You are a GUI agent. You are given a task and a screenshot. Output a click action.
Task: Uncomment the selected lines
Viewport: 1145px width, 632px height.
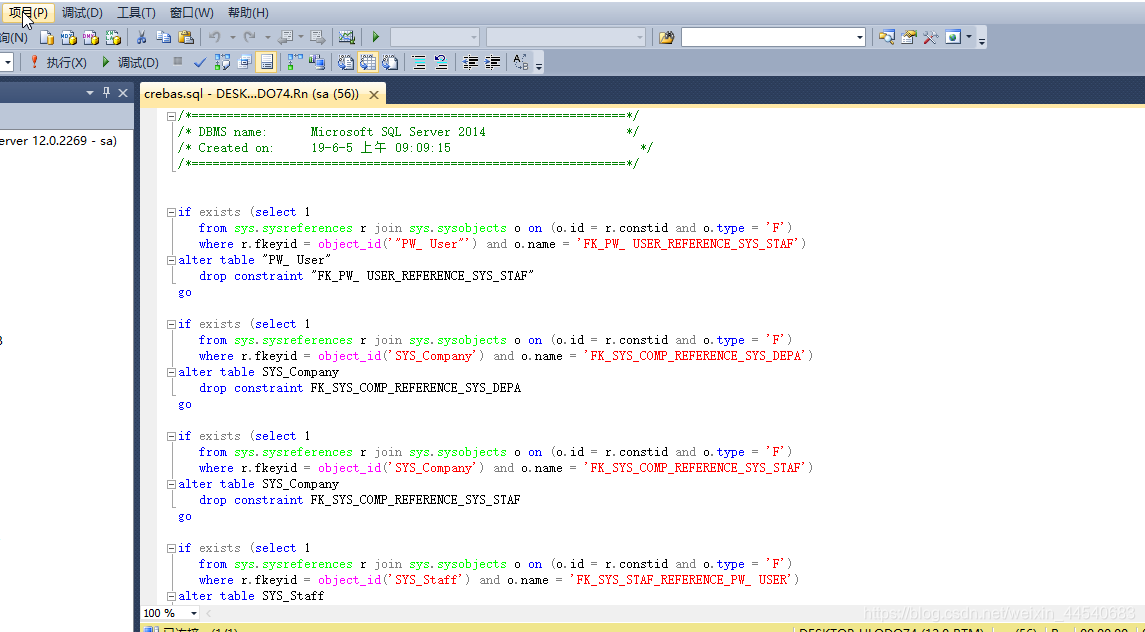pyautogui.click(x=441, y=62)
